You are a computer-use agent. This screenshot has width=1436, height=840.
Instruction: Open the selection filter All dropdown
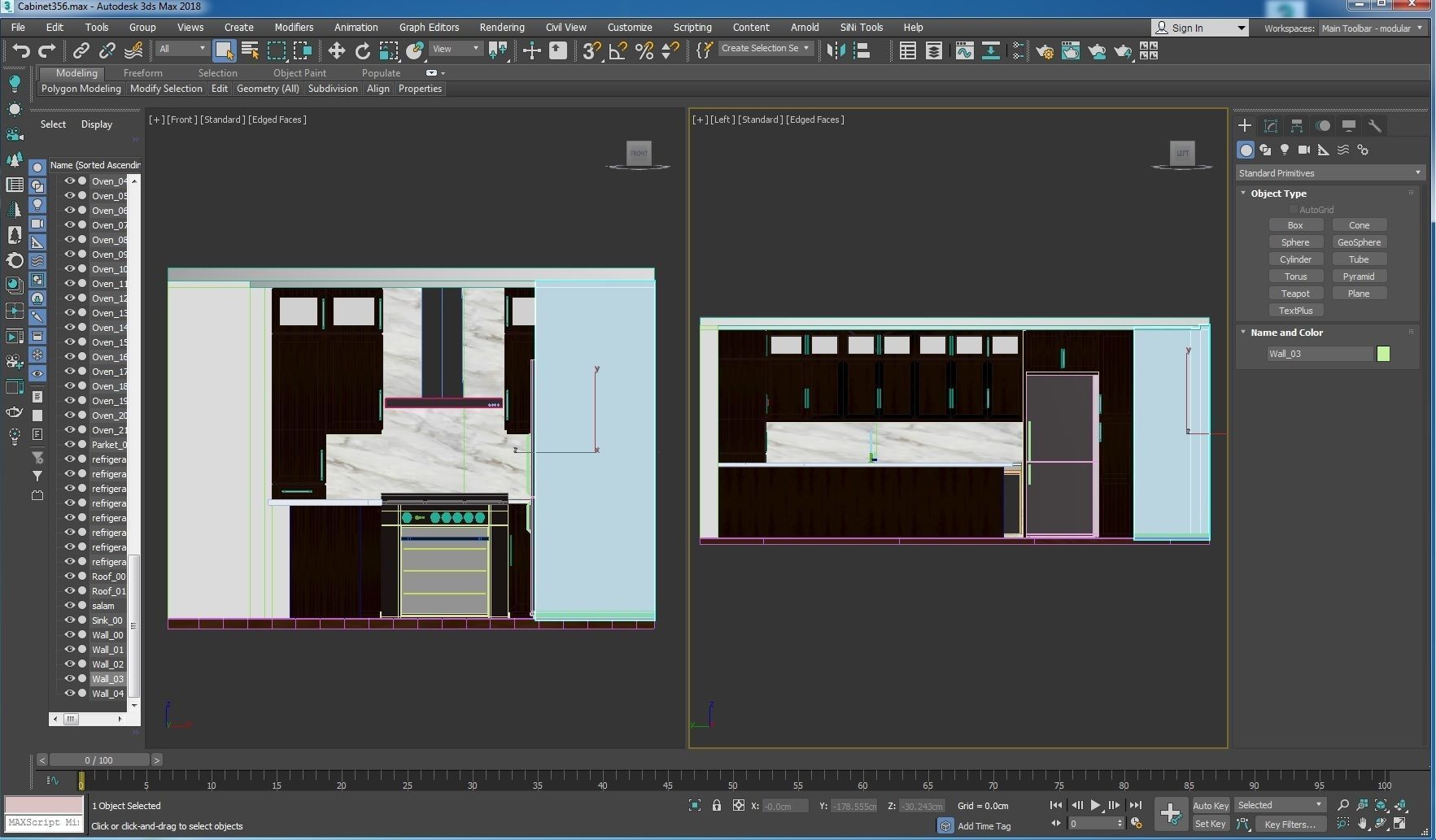[182, 49]
